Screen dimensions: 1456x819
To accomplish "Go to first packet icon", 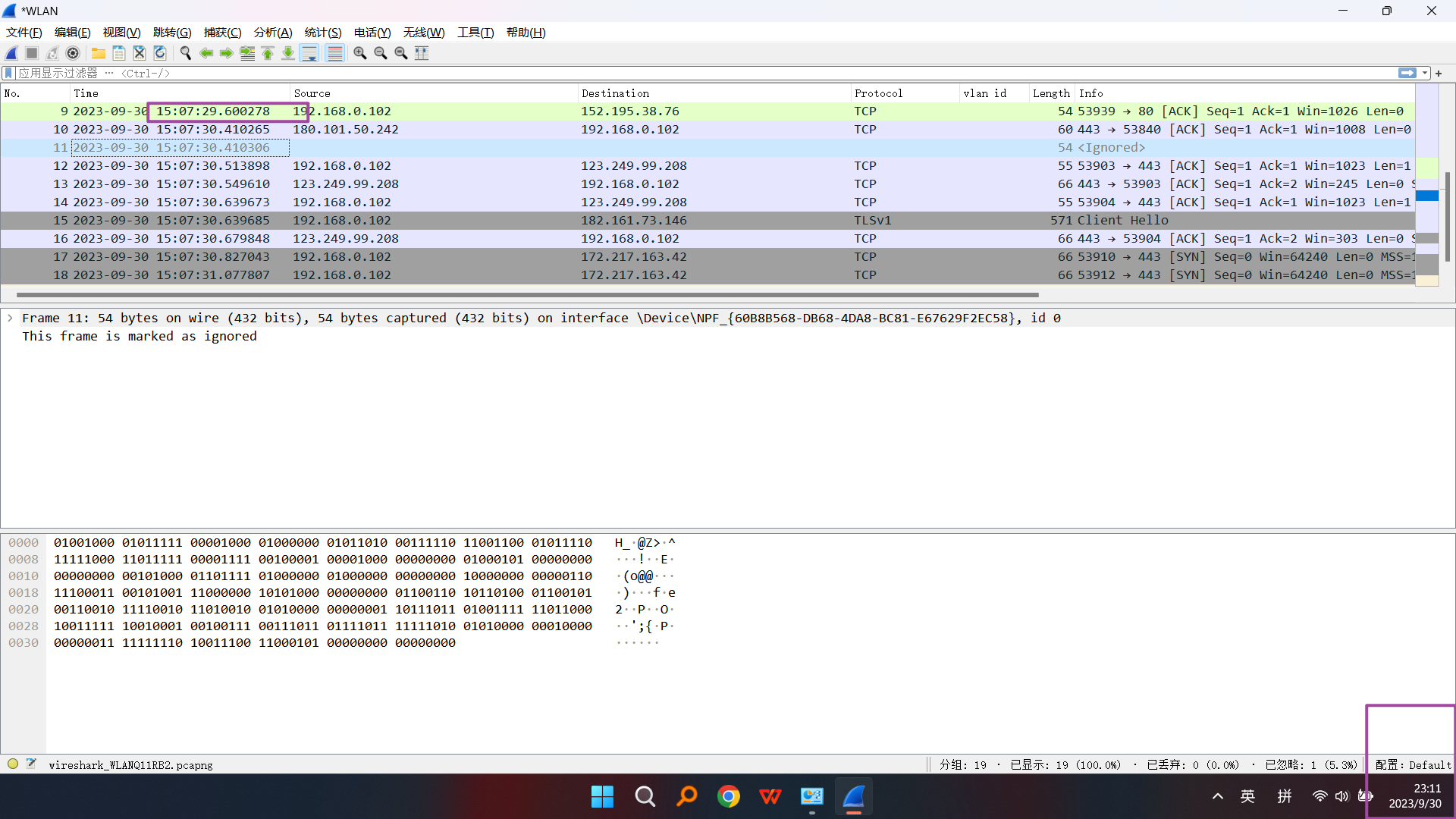I will pos(268,53).
